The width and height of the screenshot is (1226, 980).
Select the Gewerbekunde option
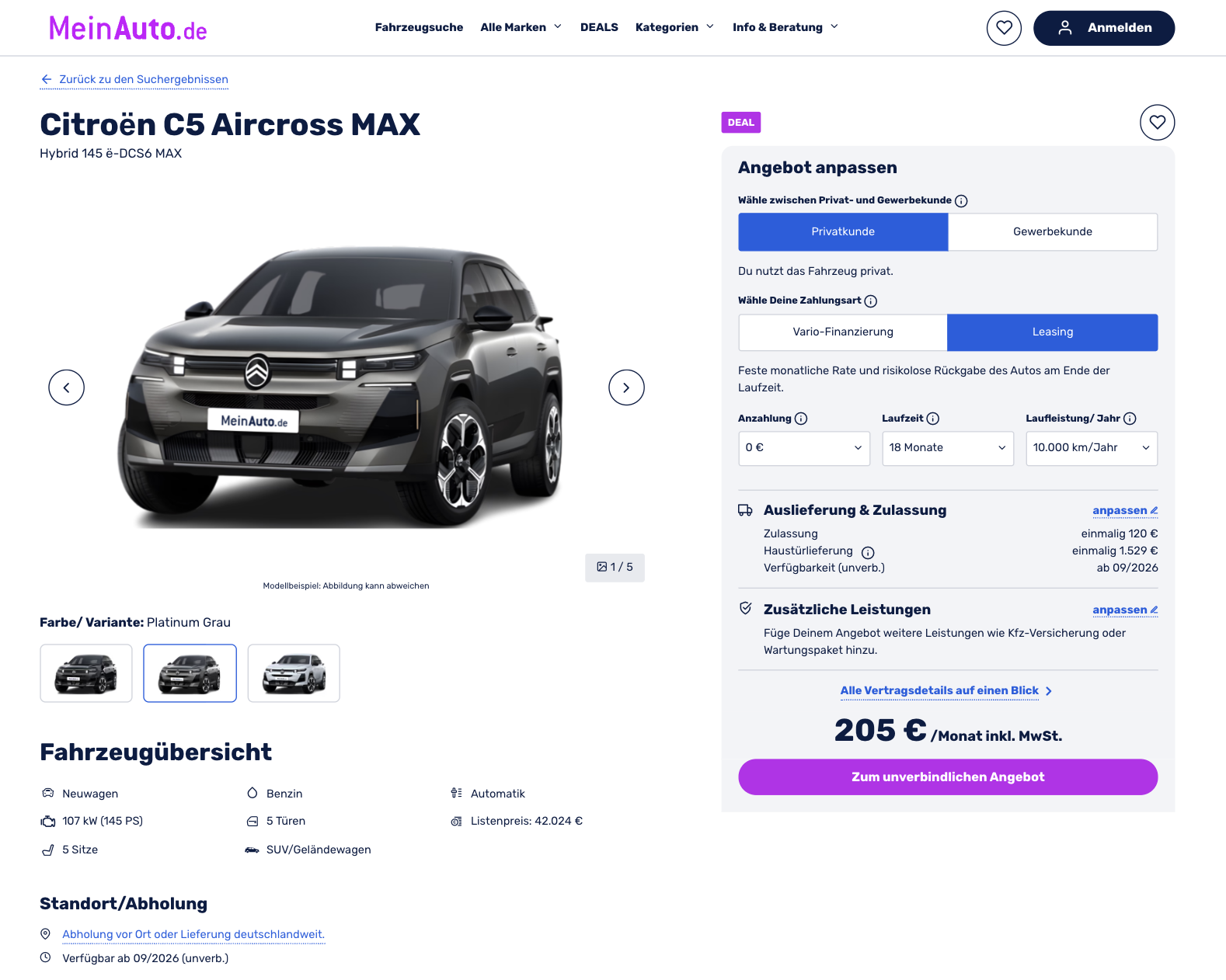coord(1053,232)
